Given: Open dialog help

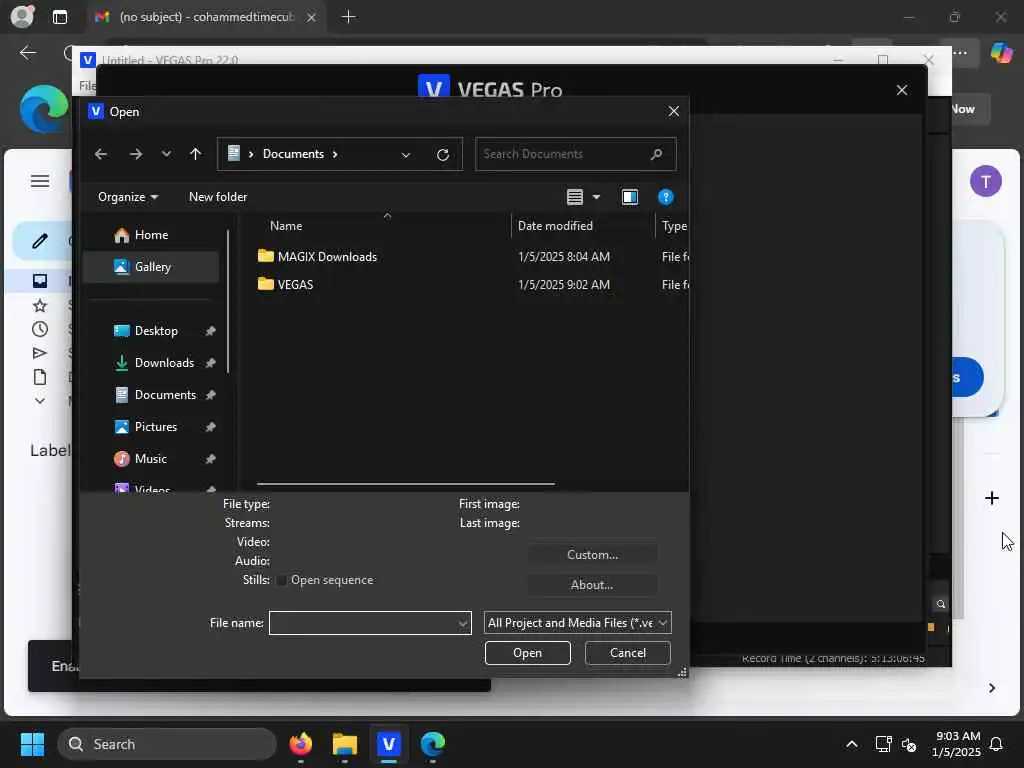Looking at the screenshot, I should (665, 197).
